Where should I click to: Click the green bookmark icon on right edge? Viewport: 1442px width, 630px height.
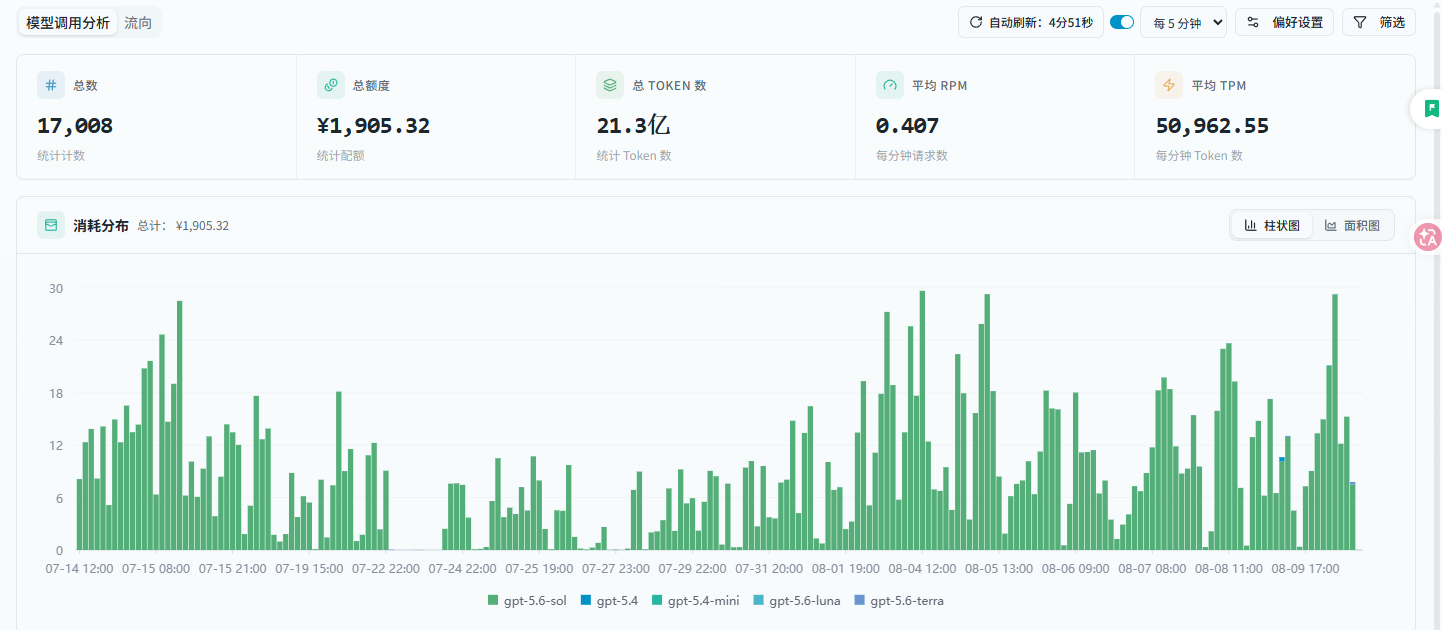pyautogui.click(x=1431, y=108)
